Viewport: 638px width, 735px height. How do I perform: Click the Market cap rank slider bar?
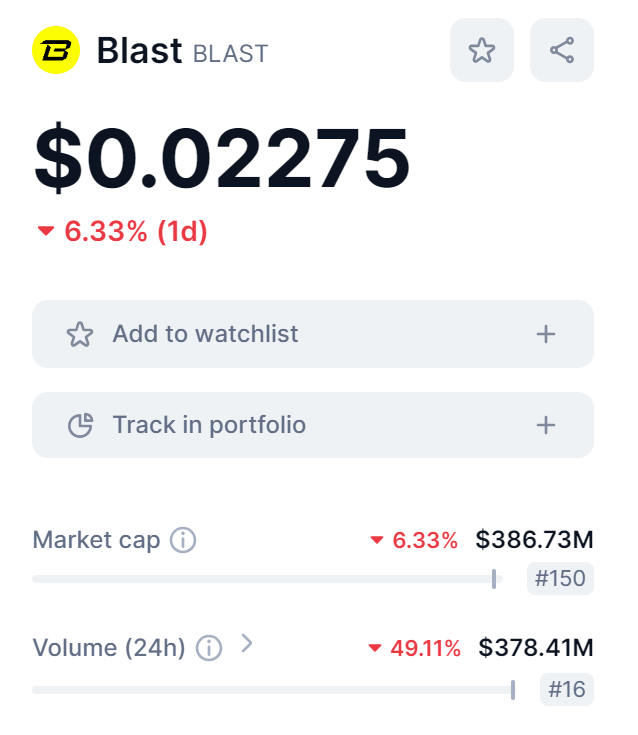click(265, 578)
